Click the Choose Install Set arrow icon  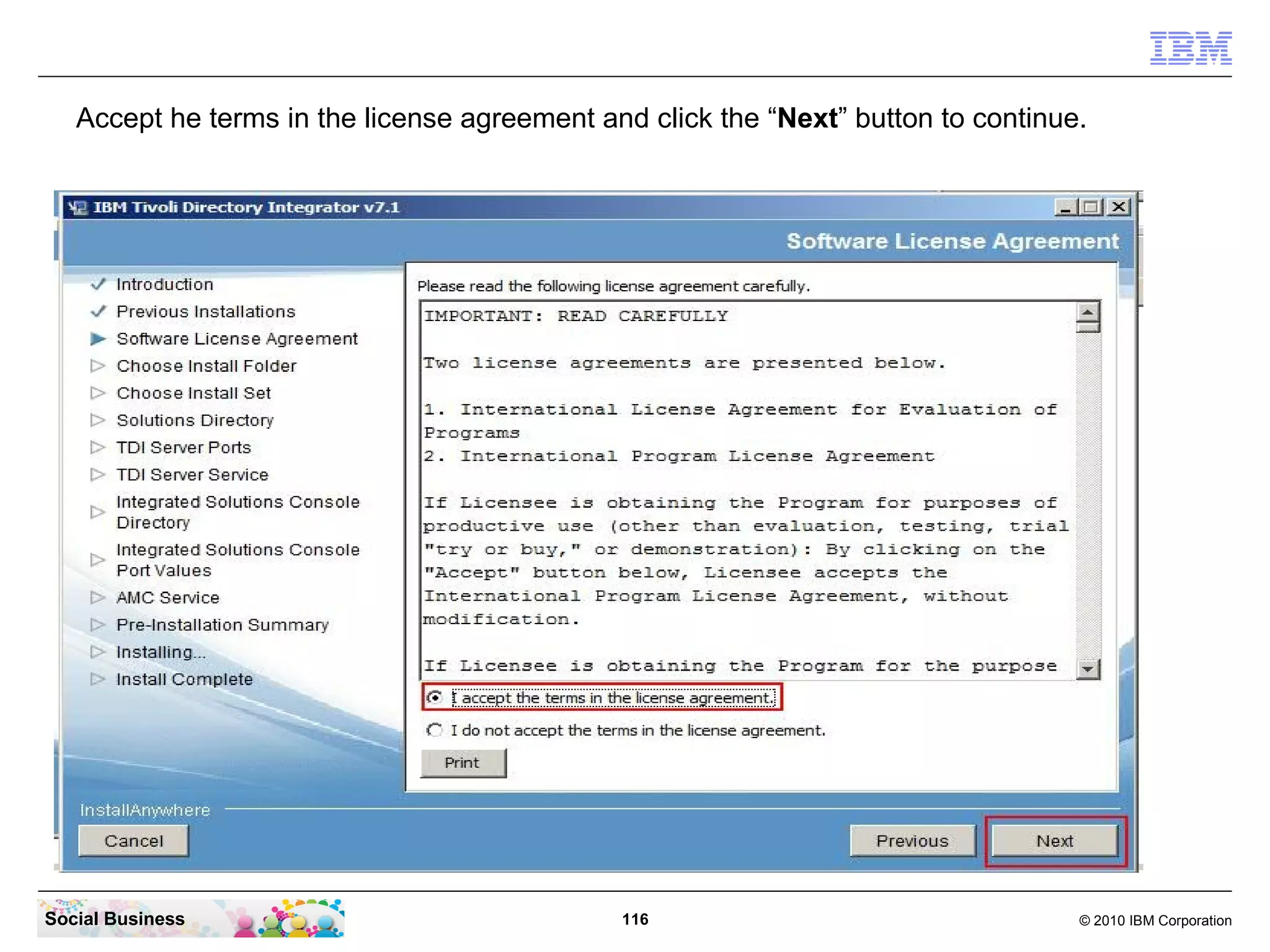(98, 393)
